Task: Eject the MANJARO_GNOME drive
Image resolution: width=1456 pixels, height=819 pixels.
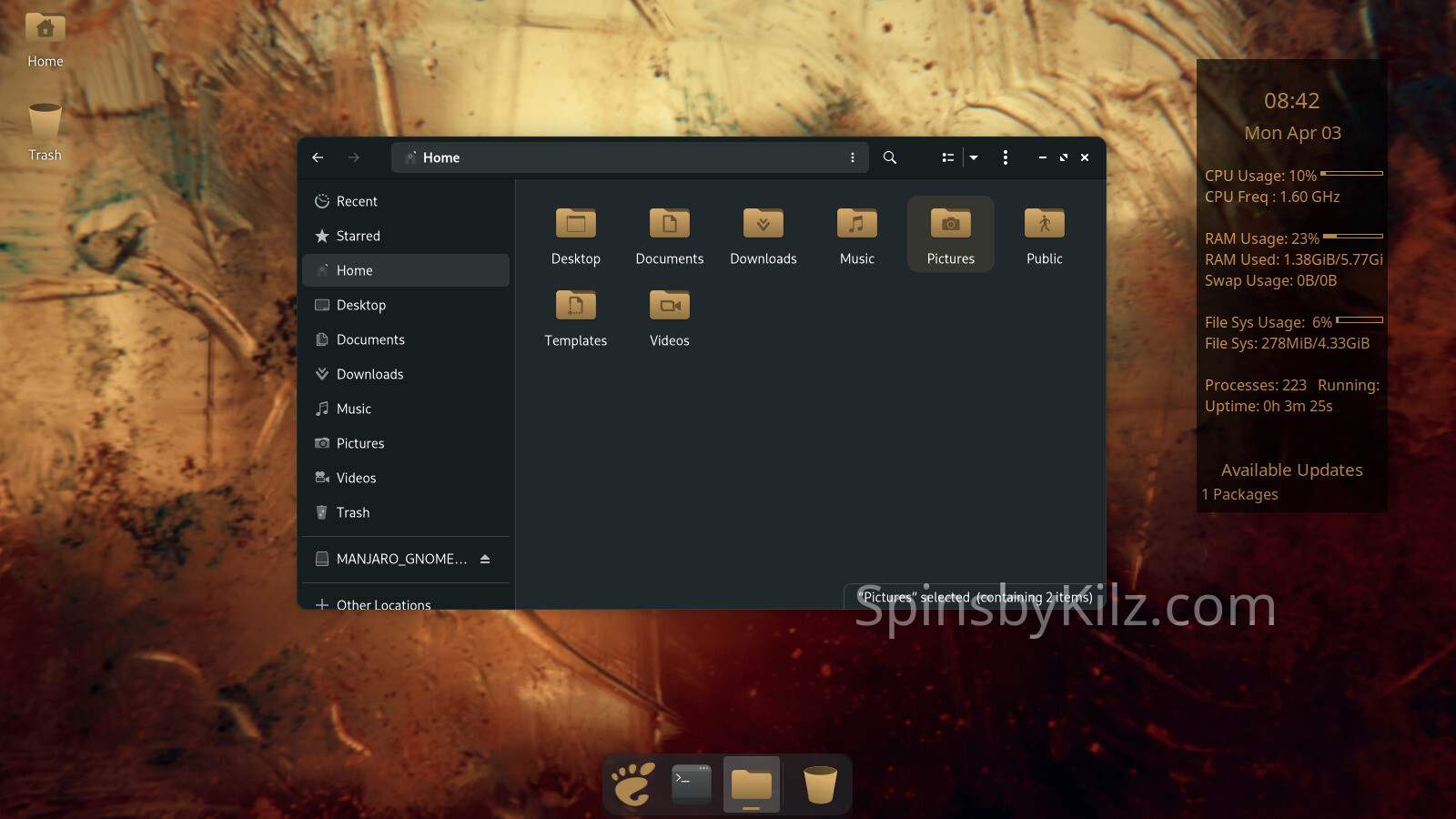Action: (485, 559)
